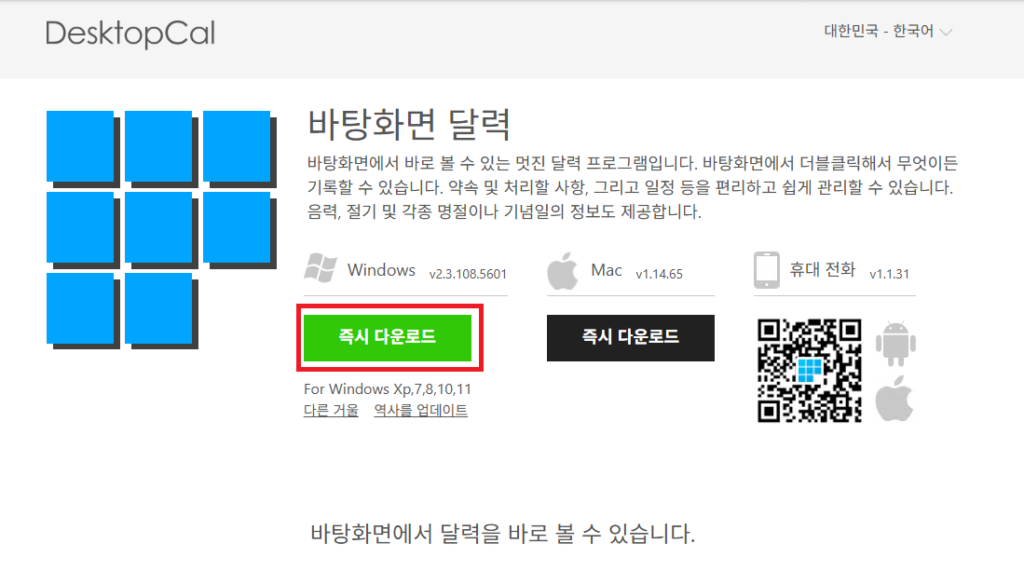Open the 다른 거울 mirror link

tap(331, 410)
